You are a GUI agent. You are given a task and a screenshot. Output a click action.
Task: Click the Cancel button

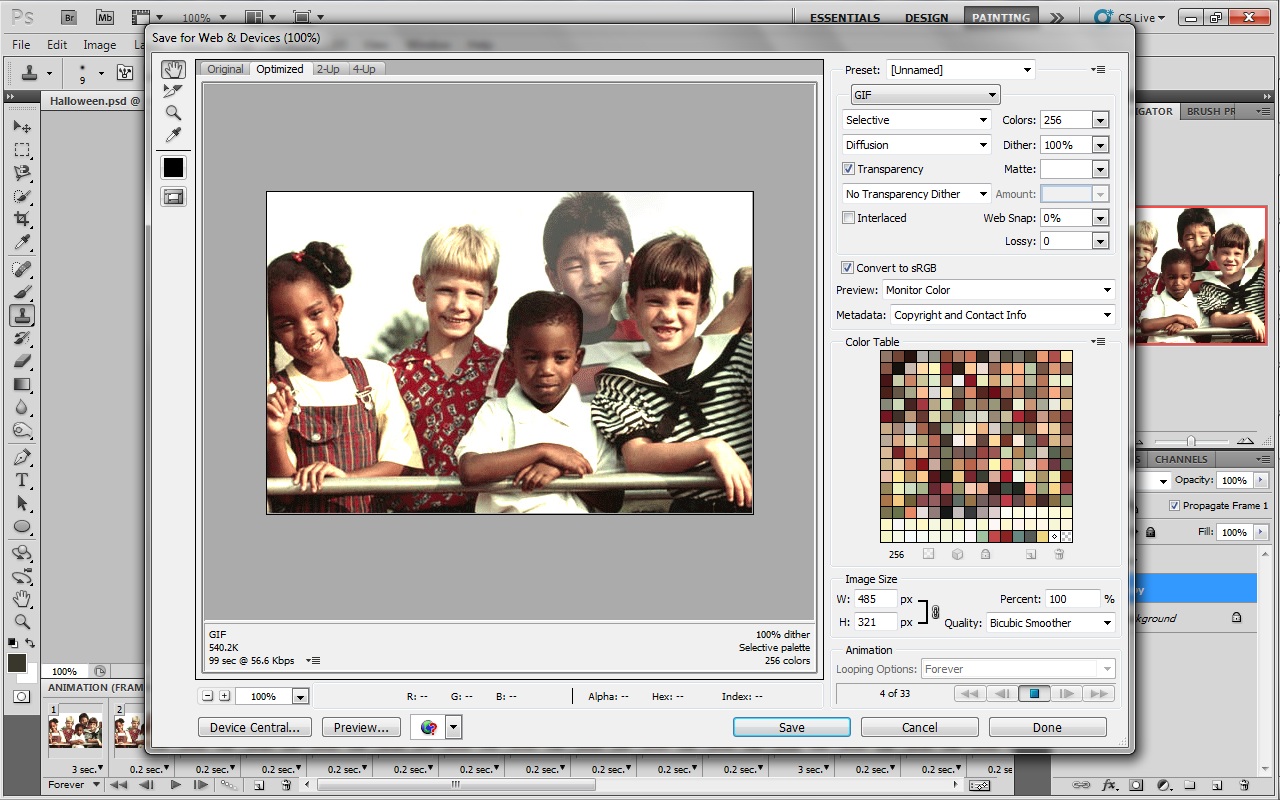pos(920,728)
